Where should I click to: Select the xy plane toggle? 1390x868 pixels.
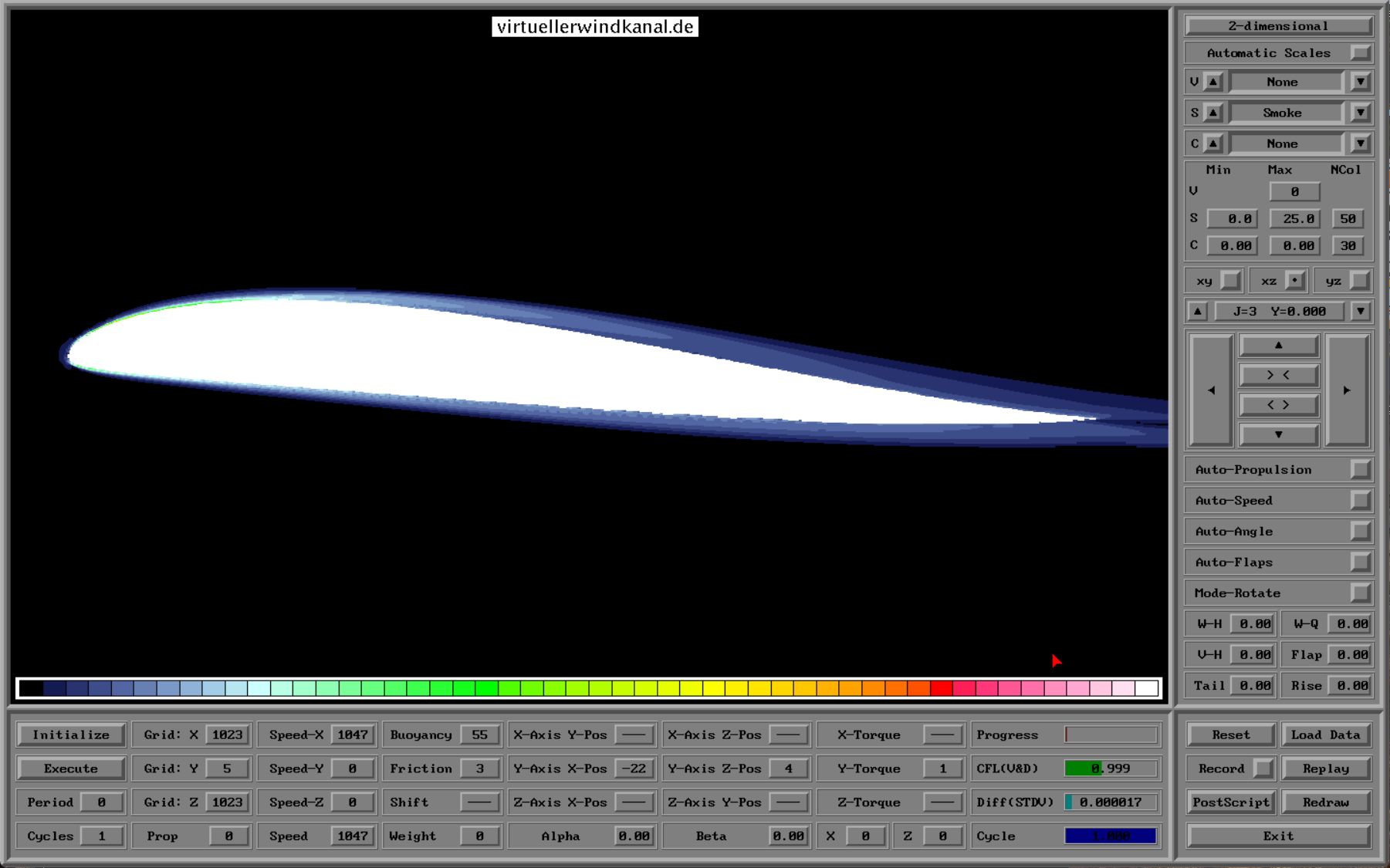tap(1231, 281)
